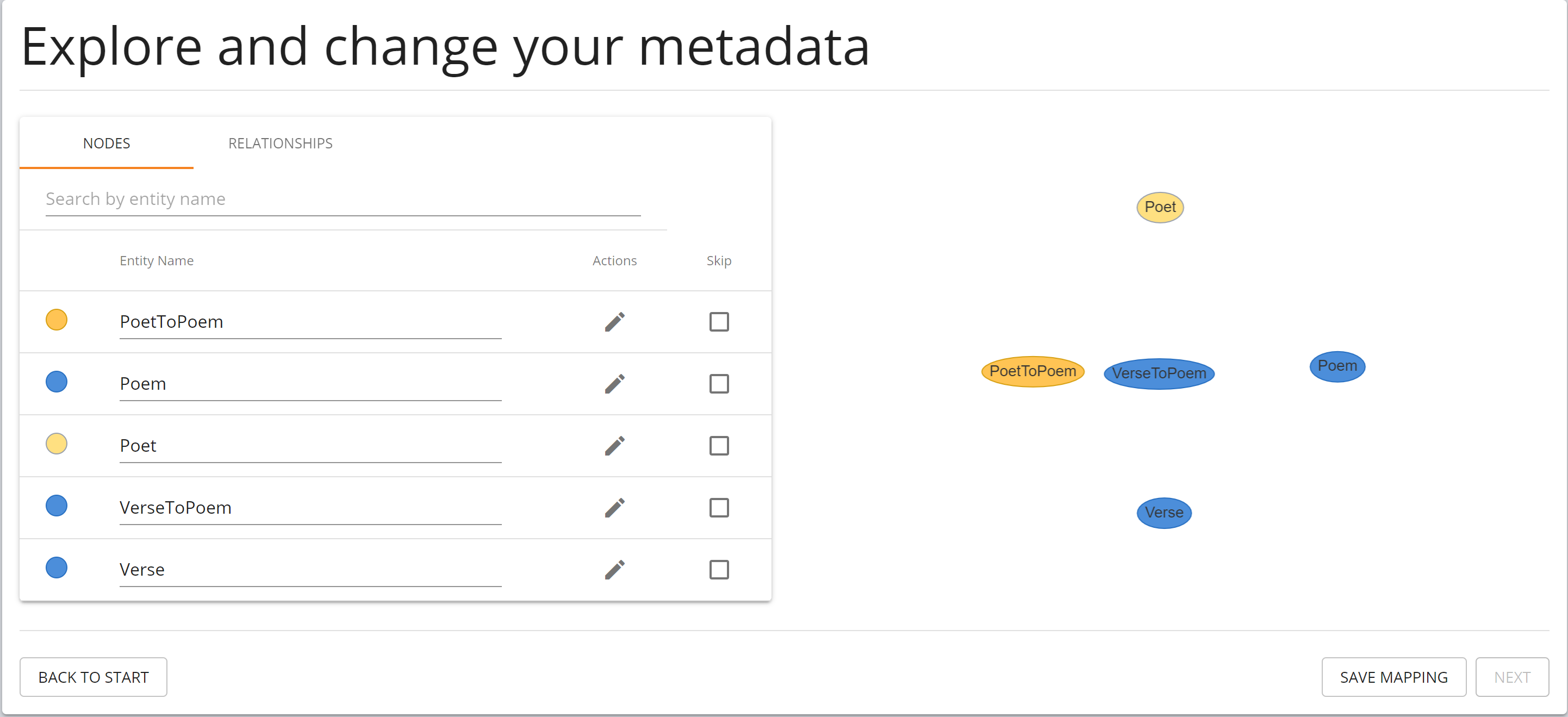
Task: Edit the Poem entity name
Action: click(x=614, y=384)
